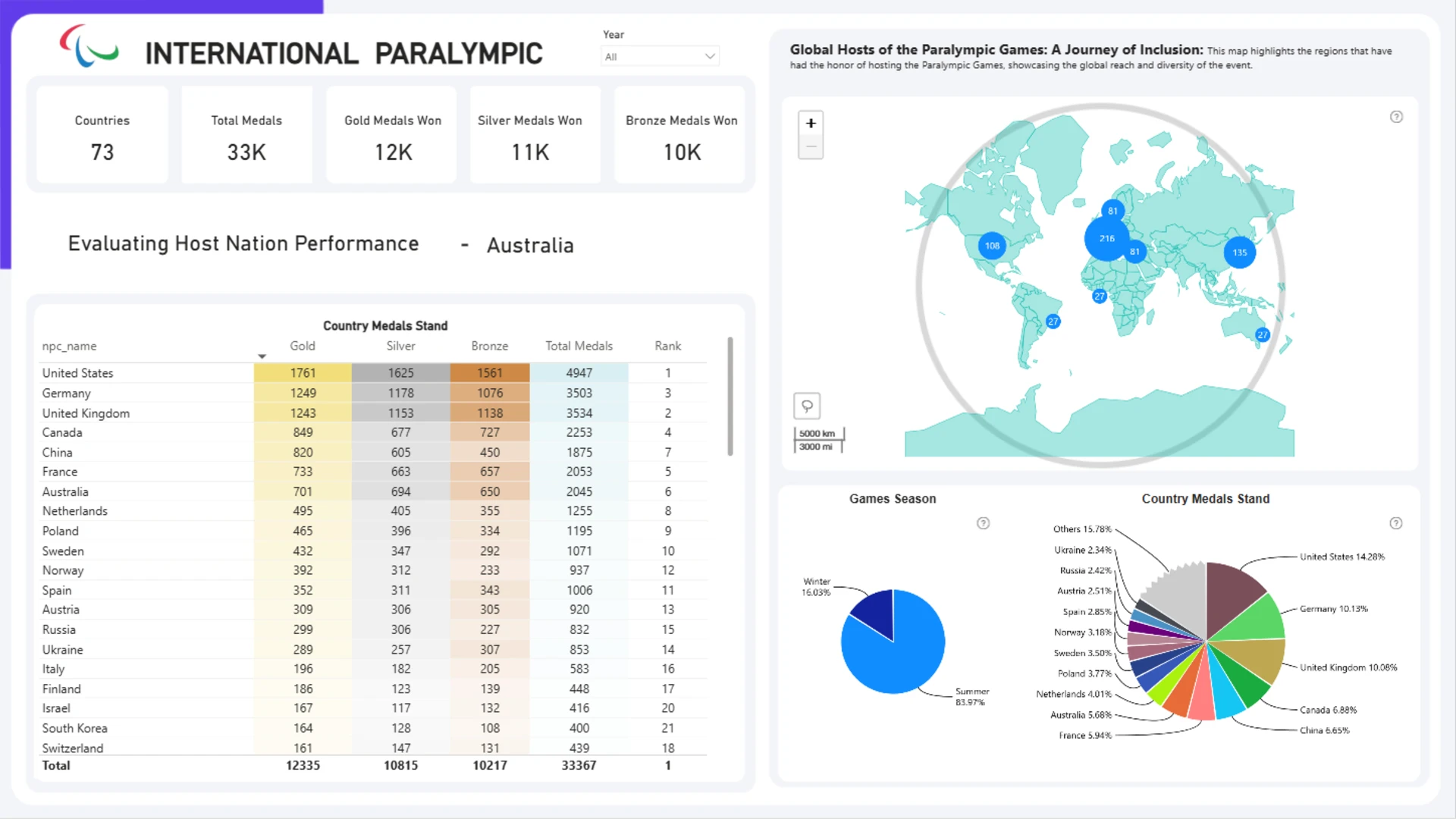Open help icon for Country Medals pie chart
Screen dimensions: 1456x819
click(1396, 523)
